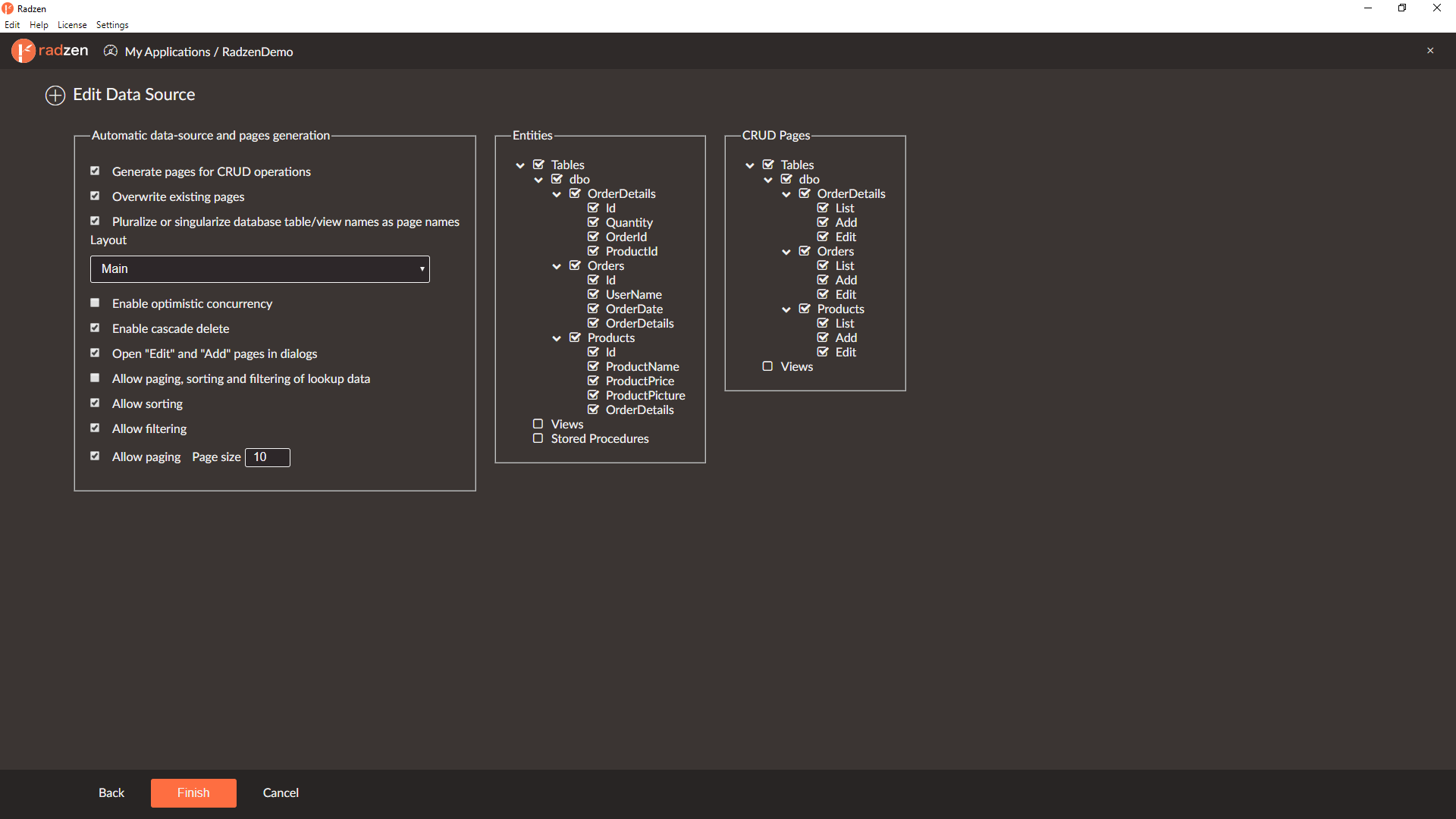1456x819 pixels.
Task: Click the dashboard icon beside My Applications
Action: pos(111,51)
